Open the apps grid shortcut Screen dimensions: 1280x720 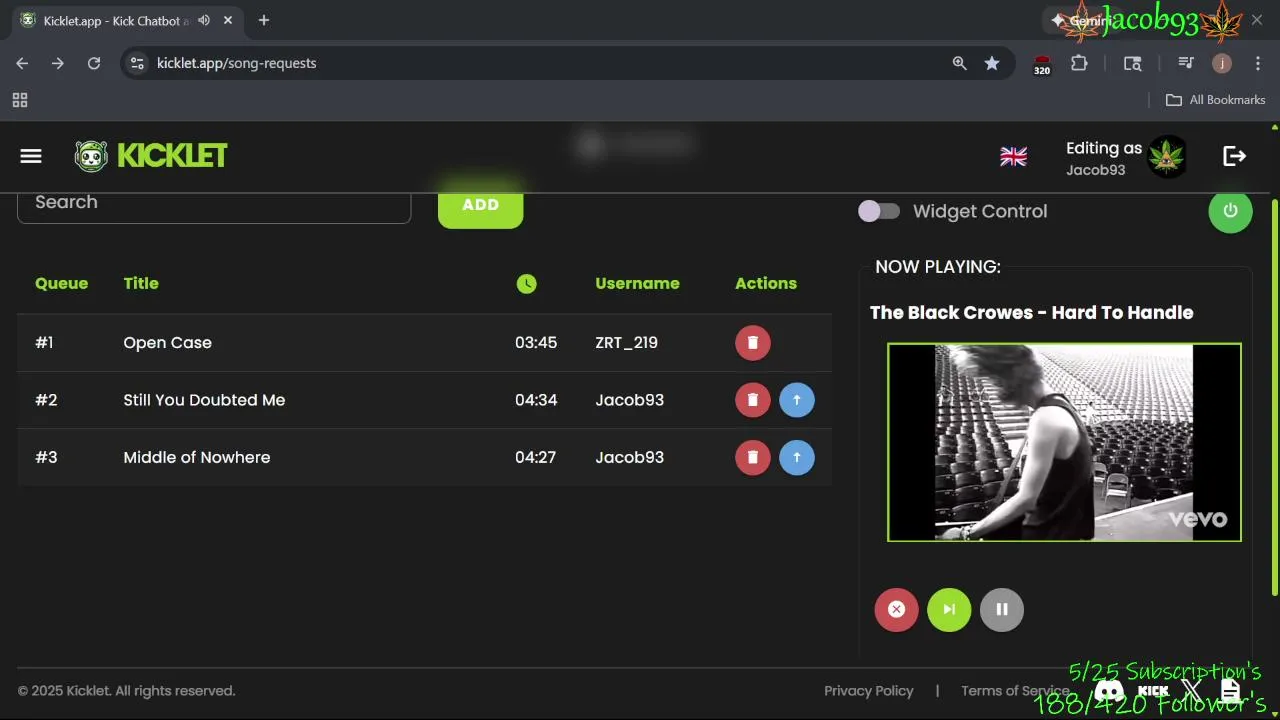pyautogui.click(x=20, y=100)
